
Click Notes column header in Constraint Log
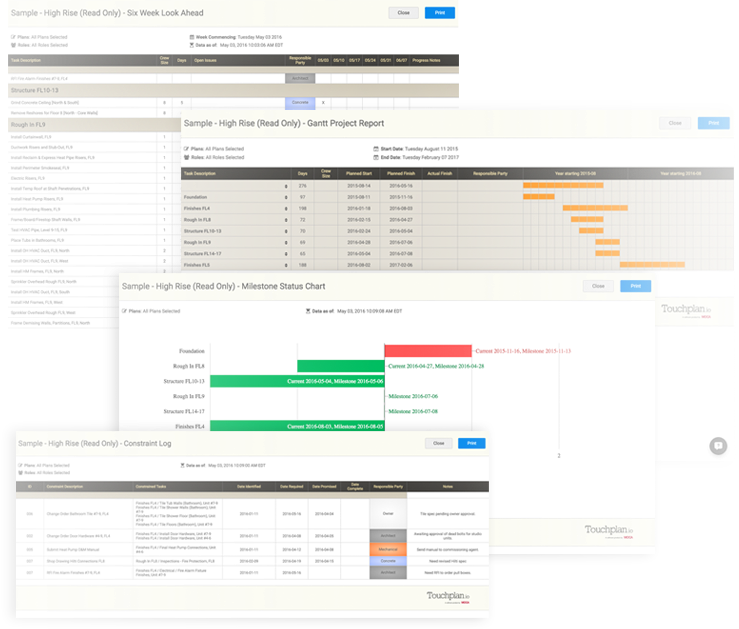pos(448,487)
